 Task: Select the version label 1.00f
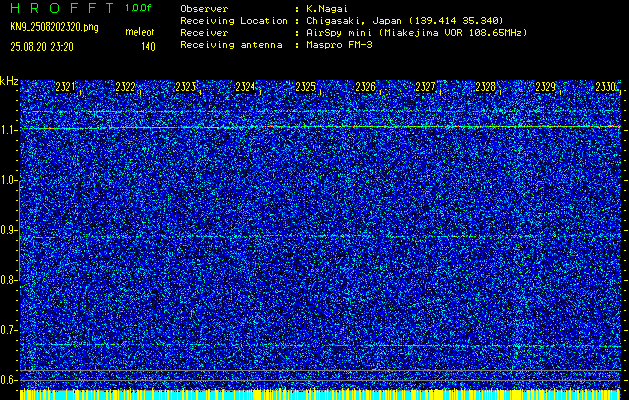point(138,8)
